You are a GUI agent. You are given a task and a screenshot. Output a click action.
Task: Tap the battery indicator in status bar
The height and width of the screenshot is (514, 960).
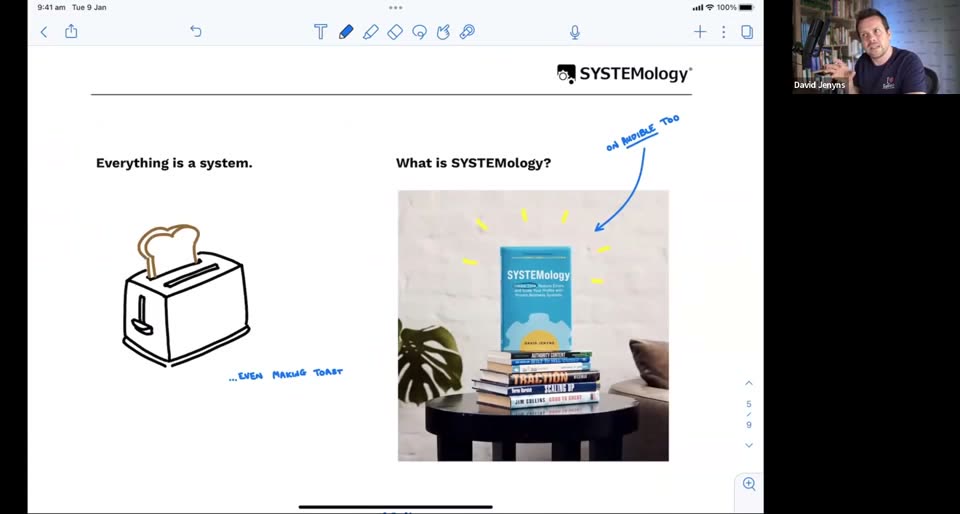(x=746, y=7)
